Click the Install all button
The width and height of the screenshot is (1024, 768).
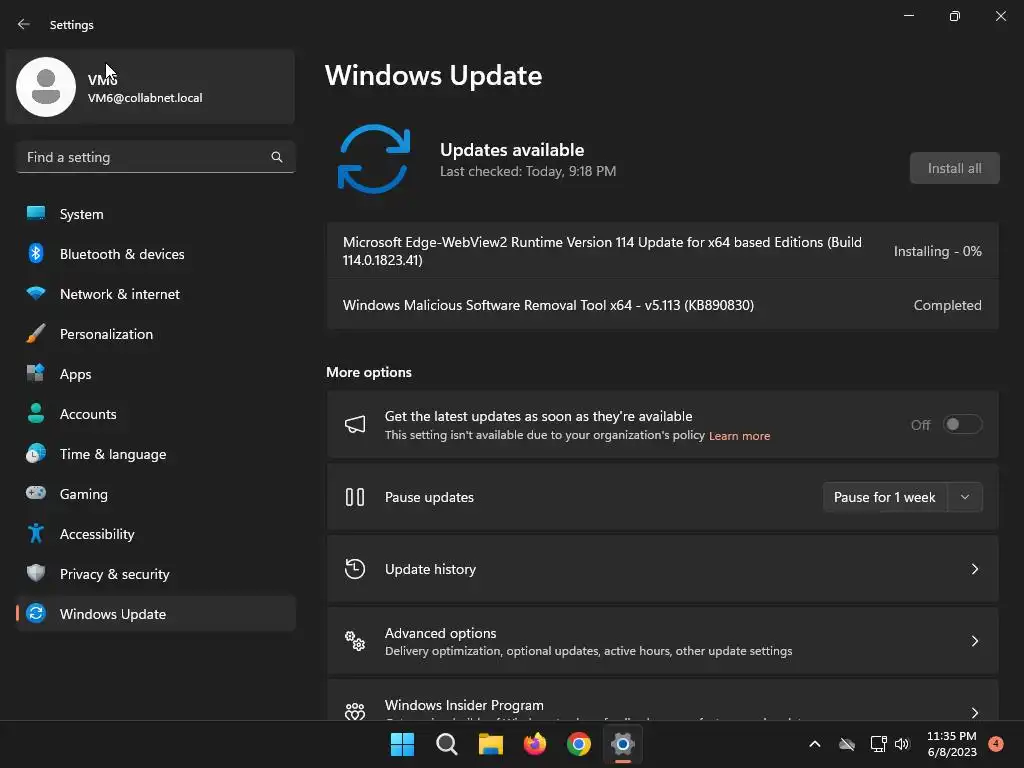point(954,168)
